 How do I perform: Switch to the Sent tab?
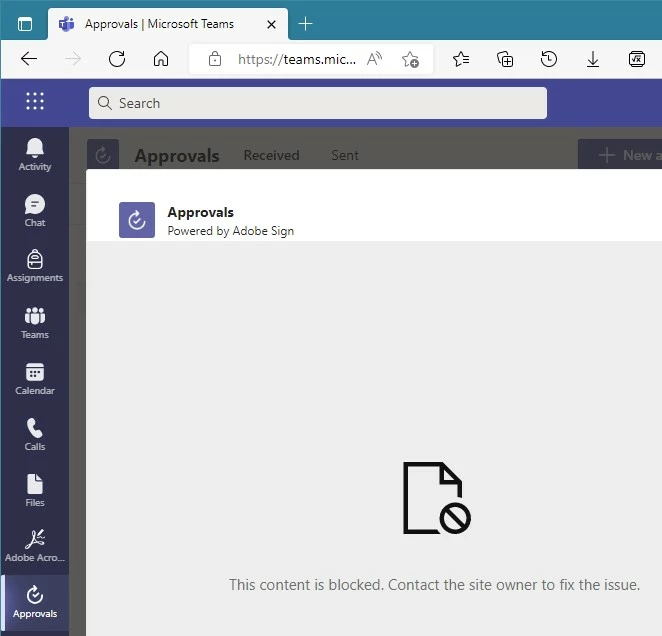(x=345, y=155)
